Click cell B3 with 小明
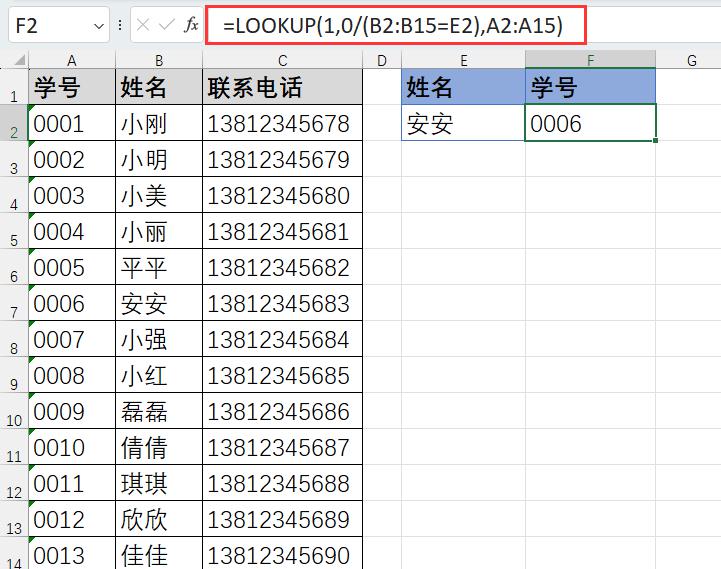721x569 pixels. coord(159,159)
